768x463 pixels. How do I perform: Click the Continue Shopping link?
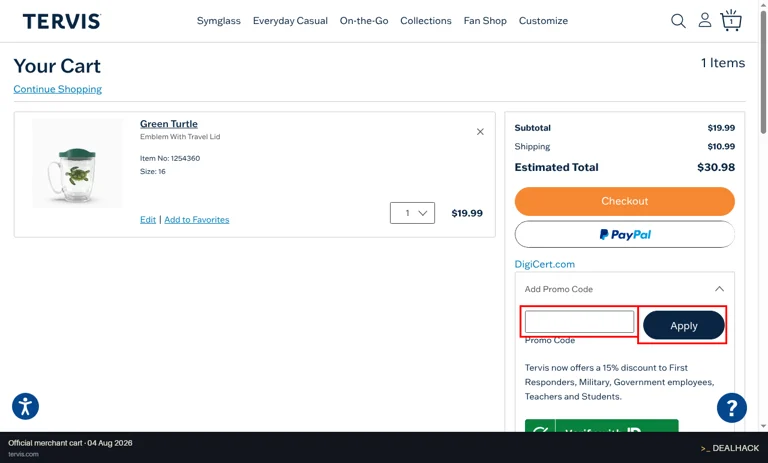pyautogui.click(x=58, y=89)
